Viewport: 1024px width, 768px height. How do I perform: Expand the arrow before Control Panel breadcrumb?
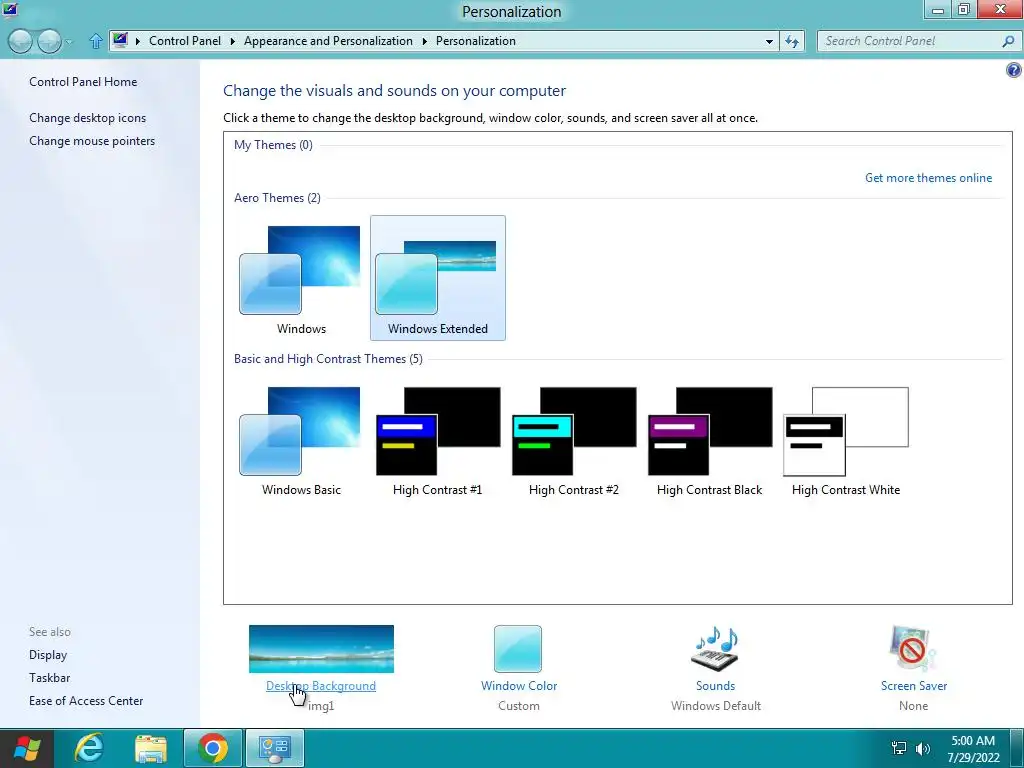138,41
